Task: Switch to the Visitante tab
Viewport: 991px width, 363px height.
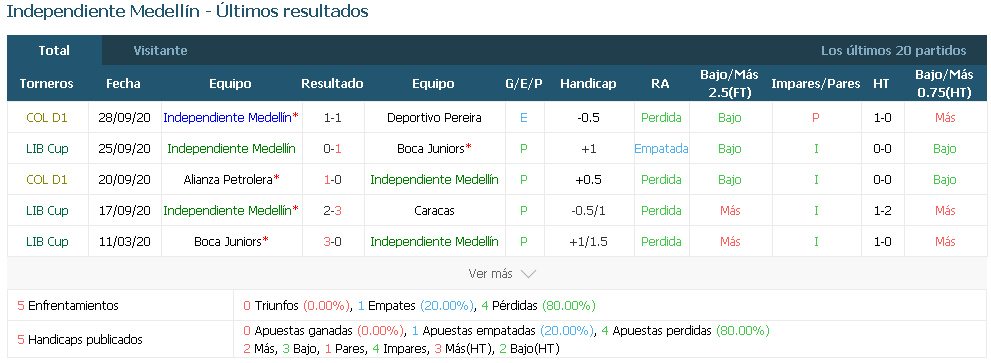Action: pos(160,51)
